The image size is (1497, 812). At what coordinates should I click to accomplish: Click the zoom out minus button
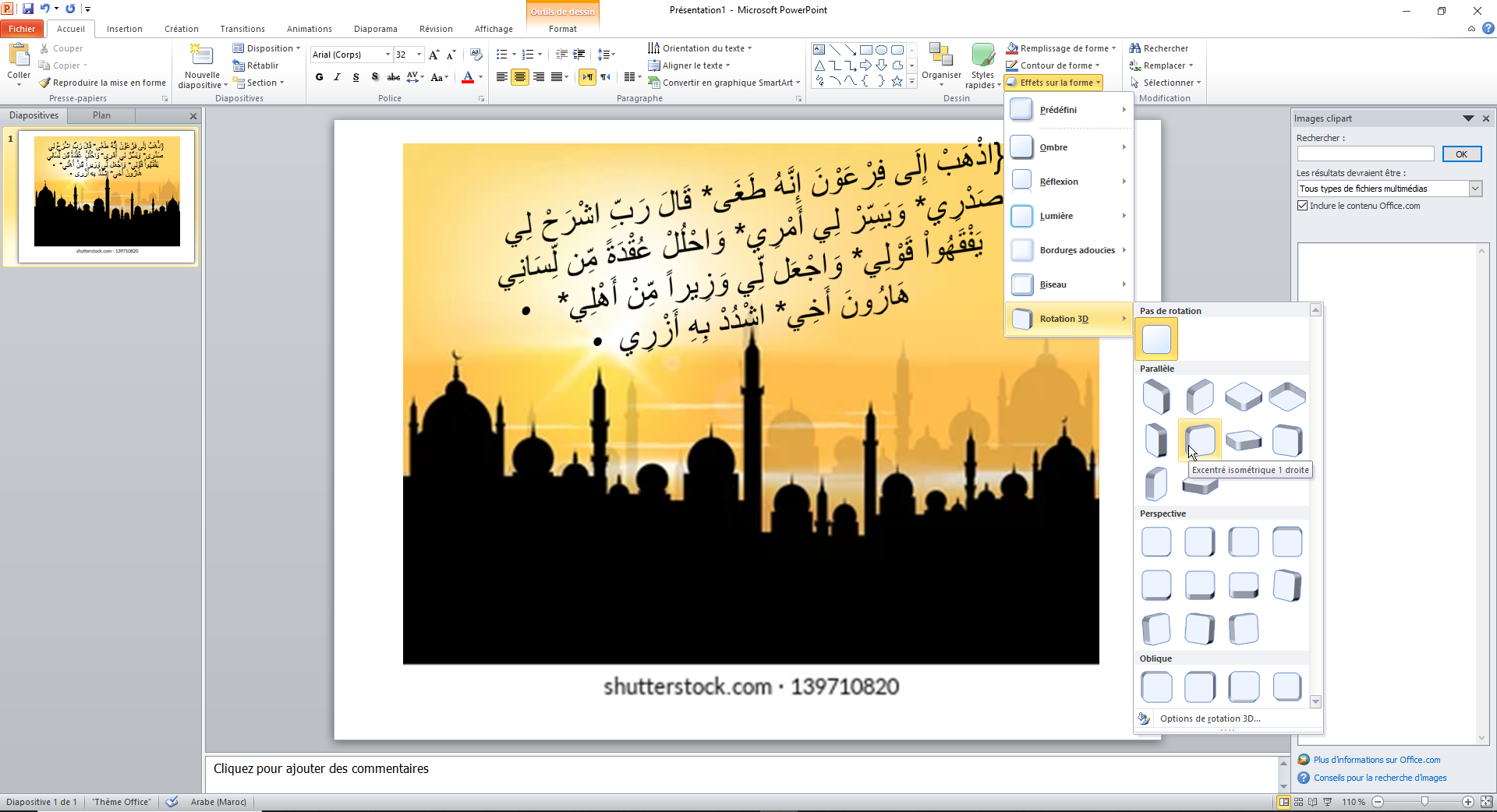1378,802
